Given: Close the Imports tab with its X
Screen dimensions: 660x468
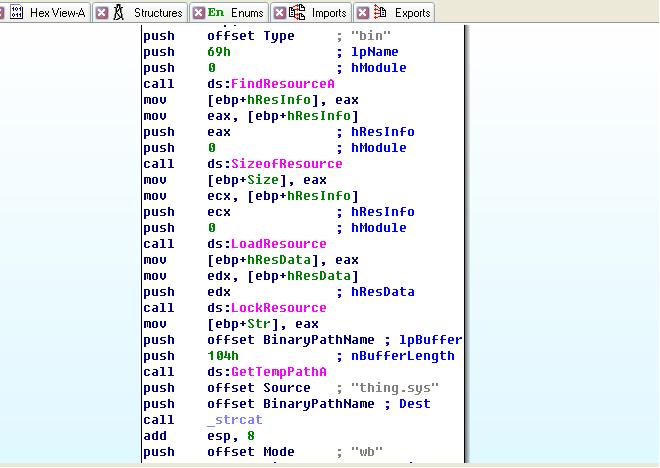Looking at the screenshot, I should (279, 13).
